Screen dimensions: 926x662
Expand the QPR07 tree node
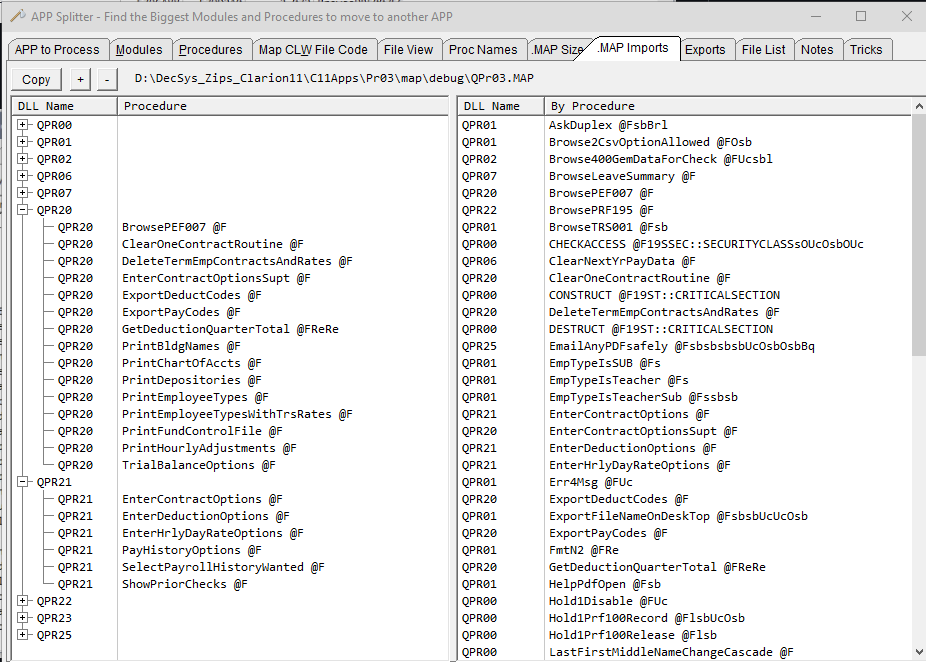click(x=23, y=193)
